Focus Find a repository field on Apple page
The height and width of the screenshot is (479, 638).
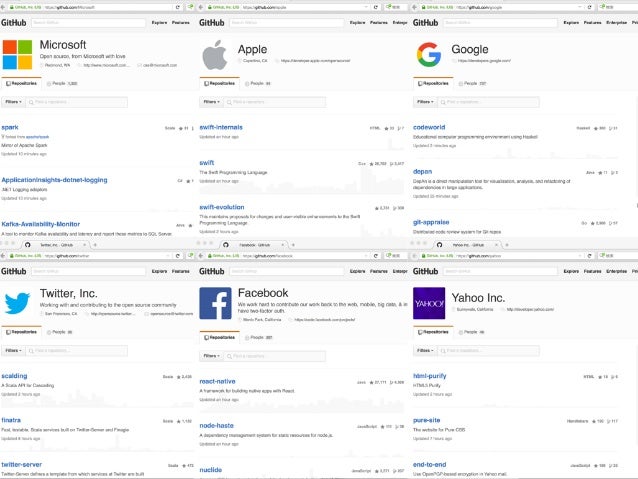[275, 102]
